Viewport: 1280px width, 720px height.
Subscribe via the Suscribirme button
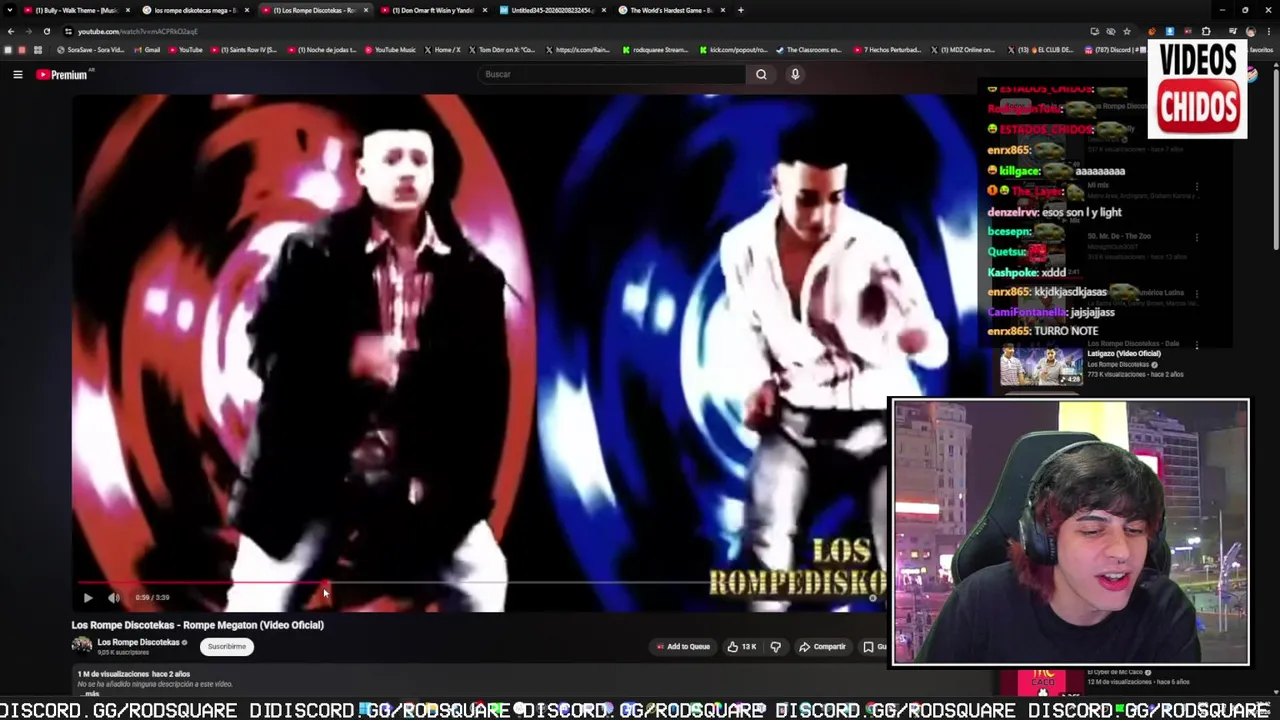[x=226, y=647]
